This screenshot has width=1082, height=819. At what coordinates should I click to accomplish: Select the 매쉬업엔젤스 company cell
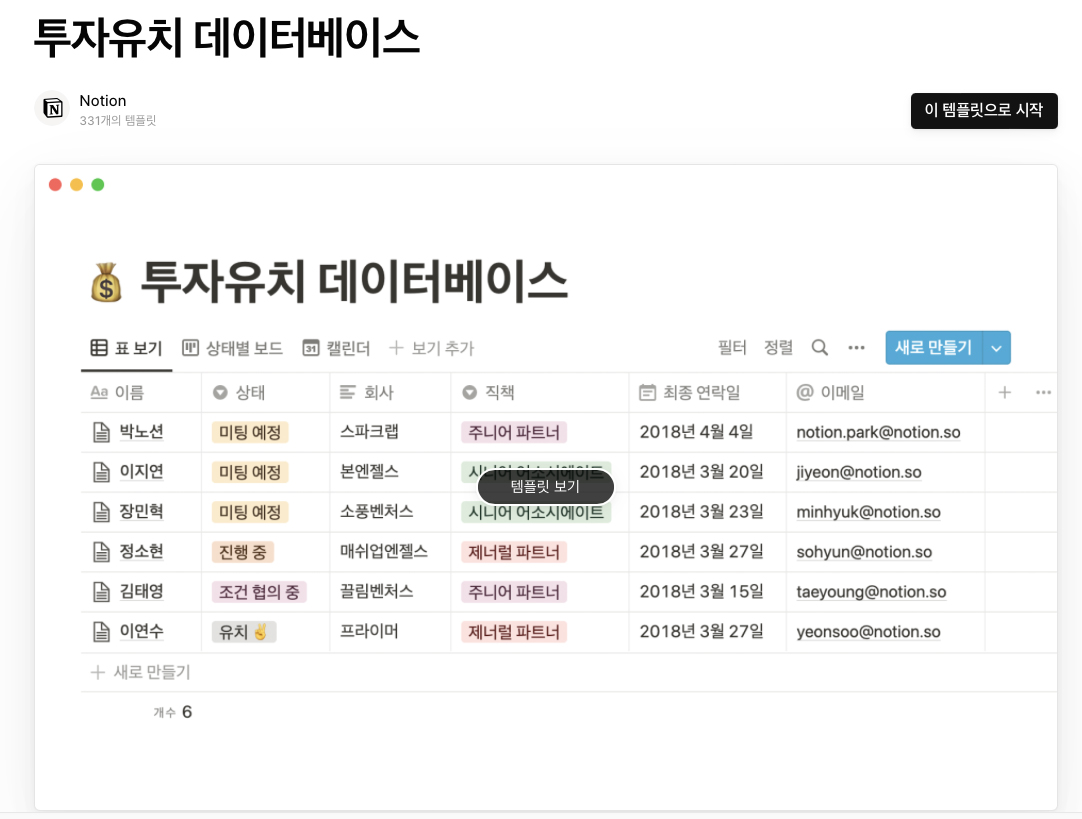pos(390,552)
